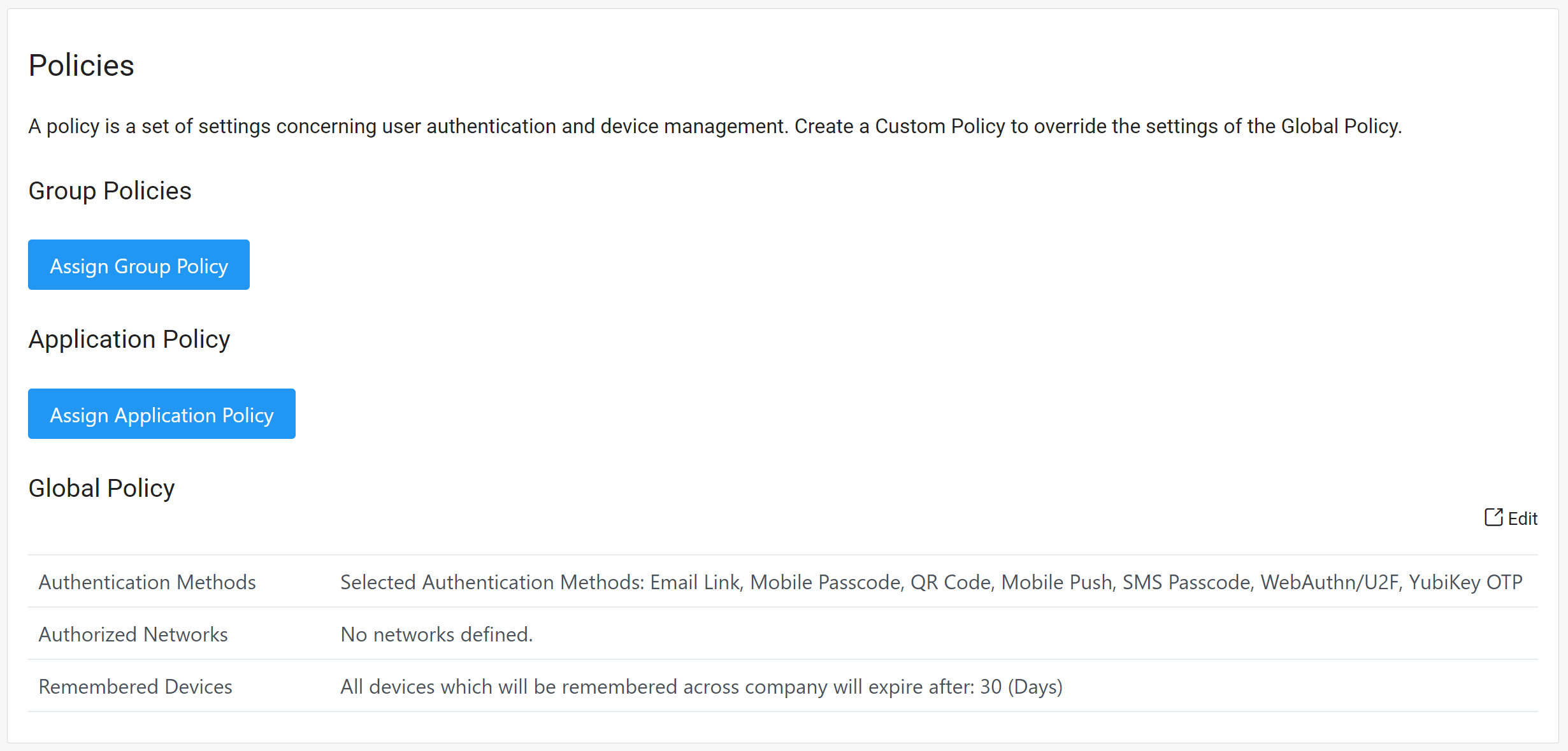The width and height of the screenshot is (1568, 751).
Task: Click the Authorized Networks row label
Action: click(133, 634)
